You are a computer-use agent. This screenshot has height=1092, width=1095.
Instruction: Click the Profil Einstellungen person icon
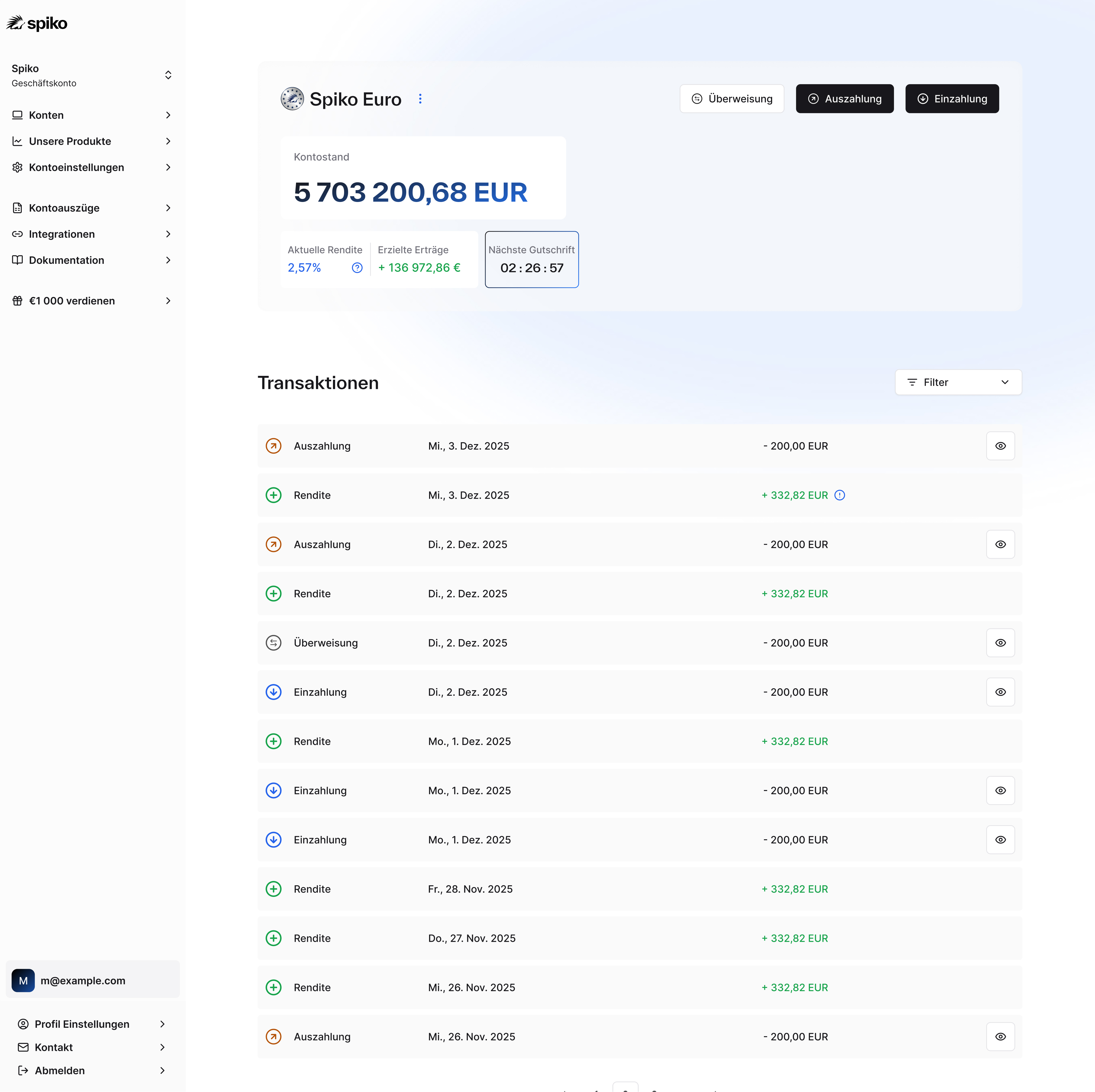(23, 1024)
